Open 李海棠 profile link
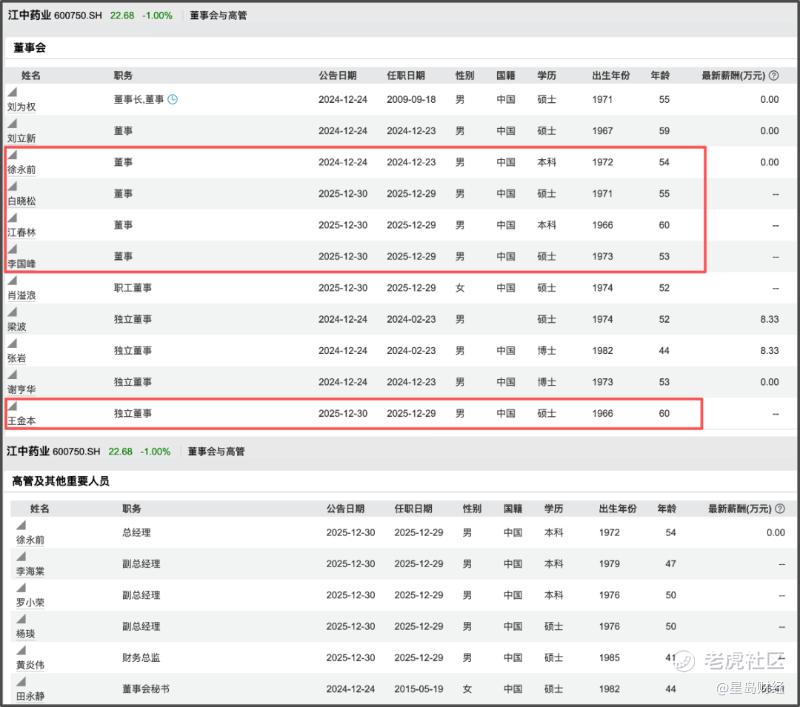 pos(30,571)
